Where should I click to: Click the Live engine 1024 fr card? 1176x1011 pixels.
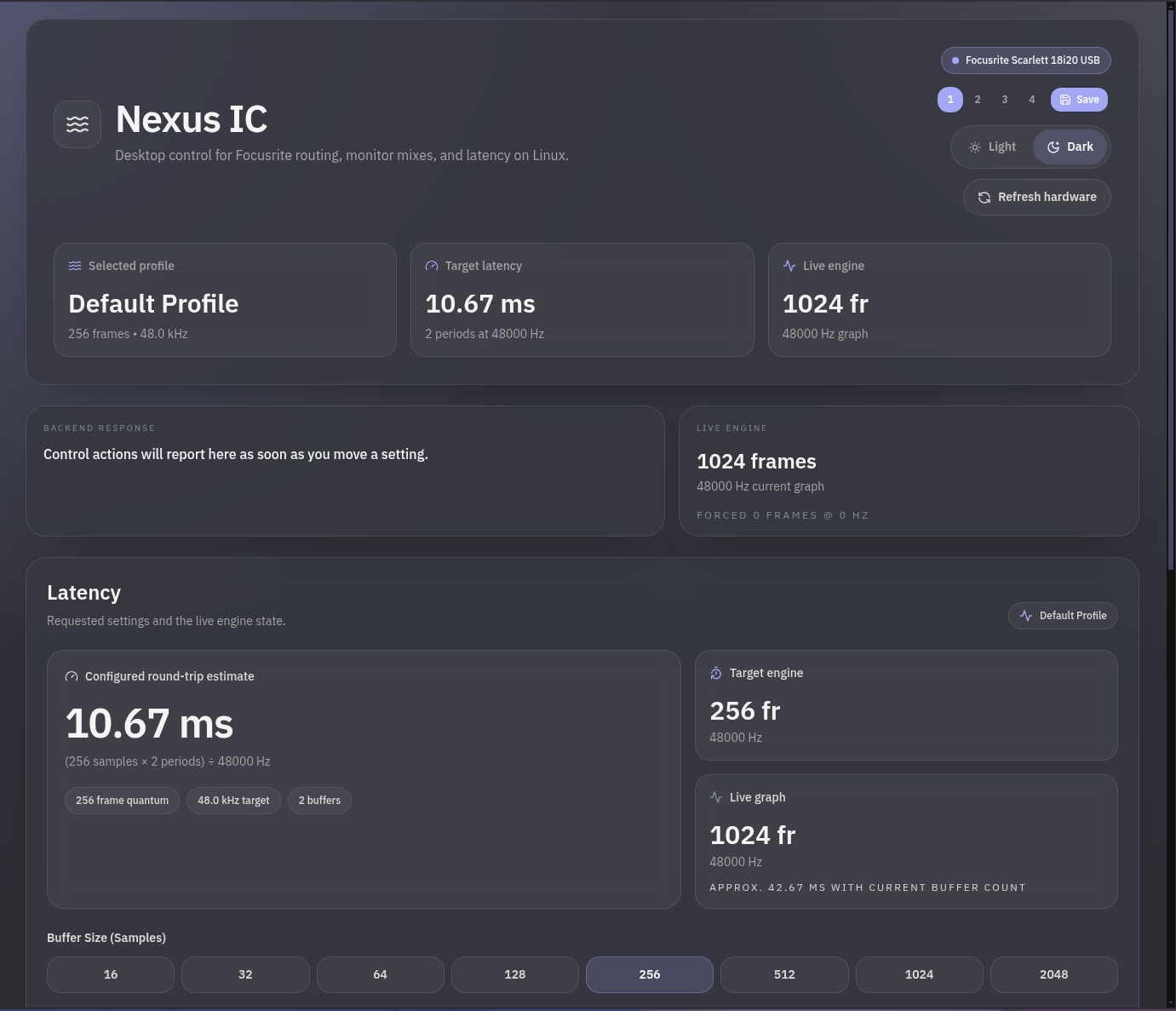click(x=939, y=300)
